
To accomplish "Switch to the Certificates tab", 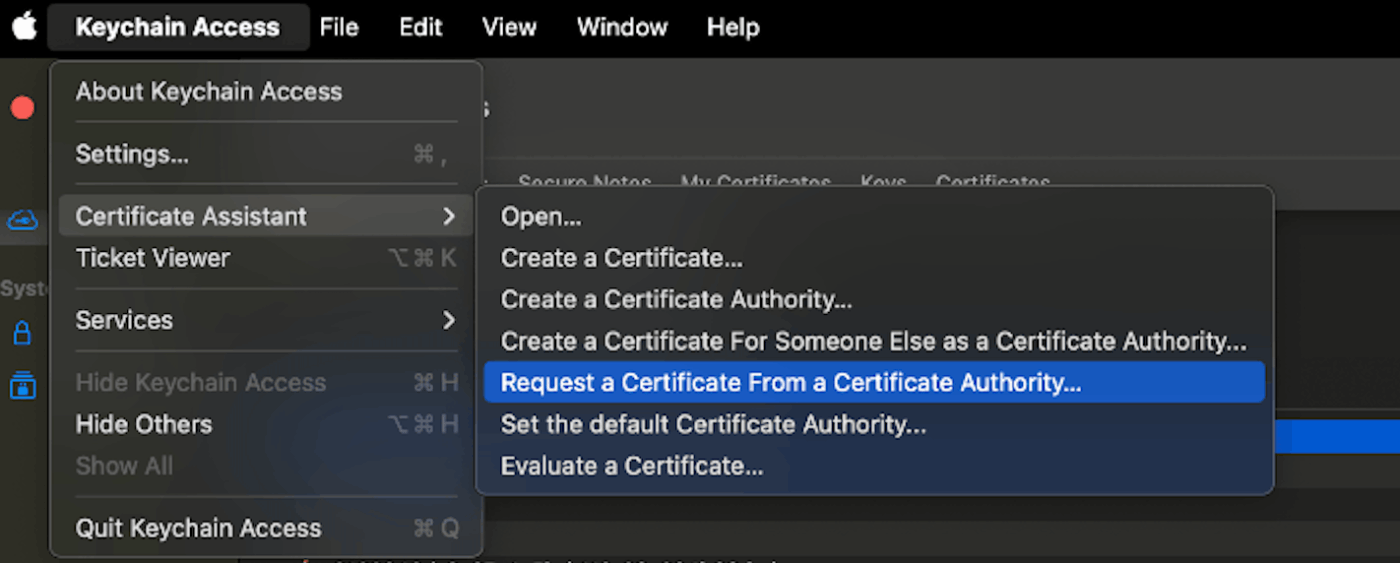I will coord(993,182).
